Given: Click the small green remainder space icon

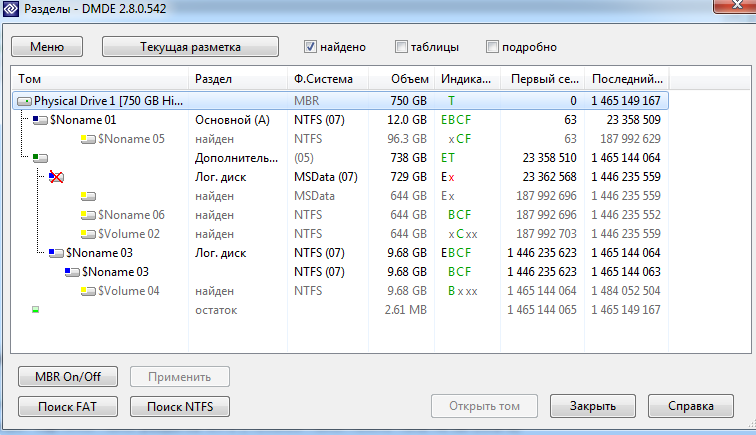Looking at the screenshot, I should tap(36, 310).
